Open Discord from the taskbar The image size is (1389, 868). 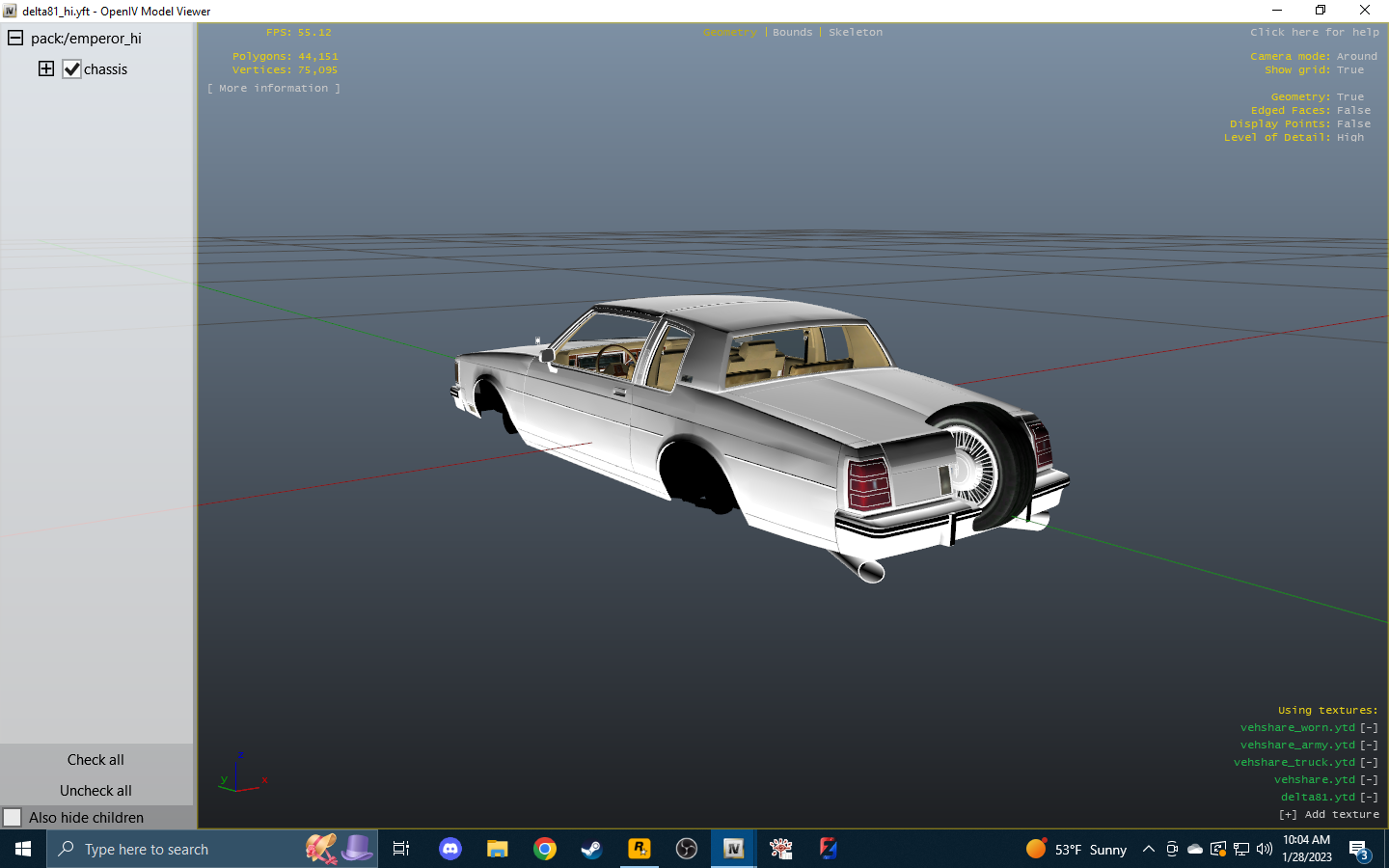450,849
